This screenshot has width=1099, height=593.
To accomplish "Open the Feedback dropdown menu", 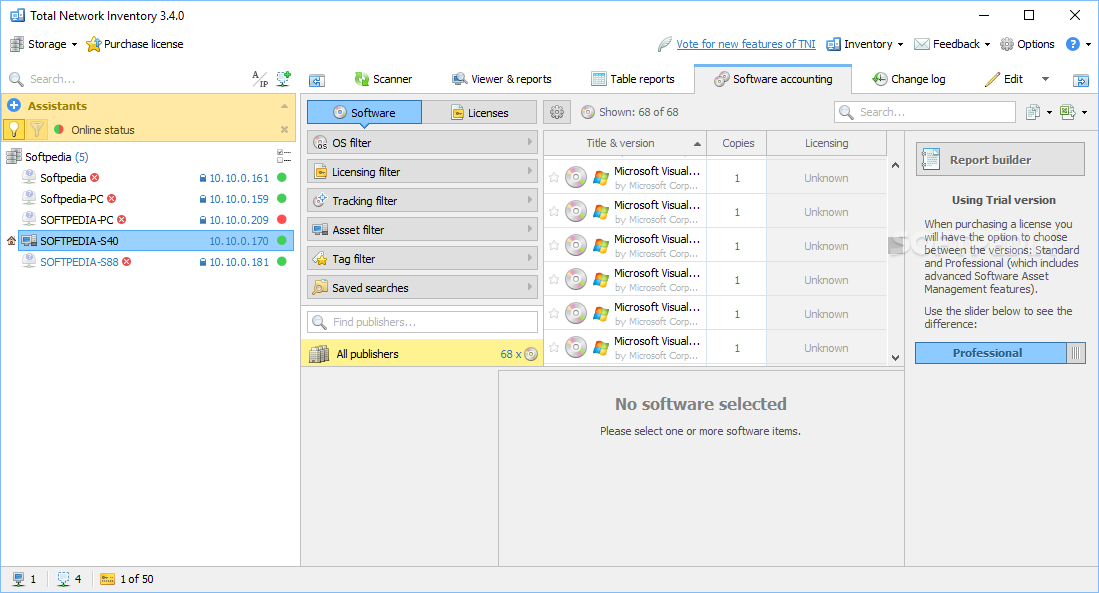I will point(953,44).
